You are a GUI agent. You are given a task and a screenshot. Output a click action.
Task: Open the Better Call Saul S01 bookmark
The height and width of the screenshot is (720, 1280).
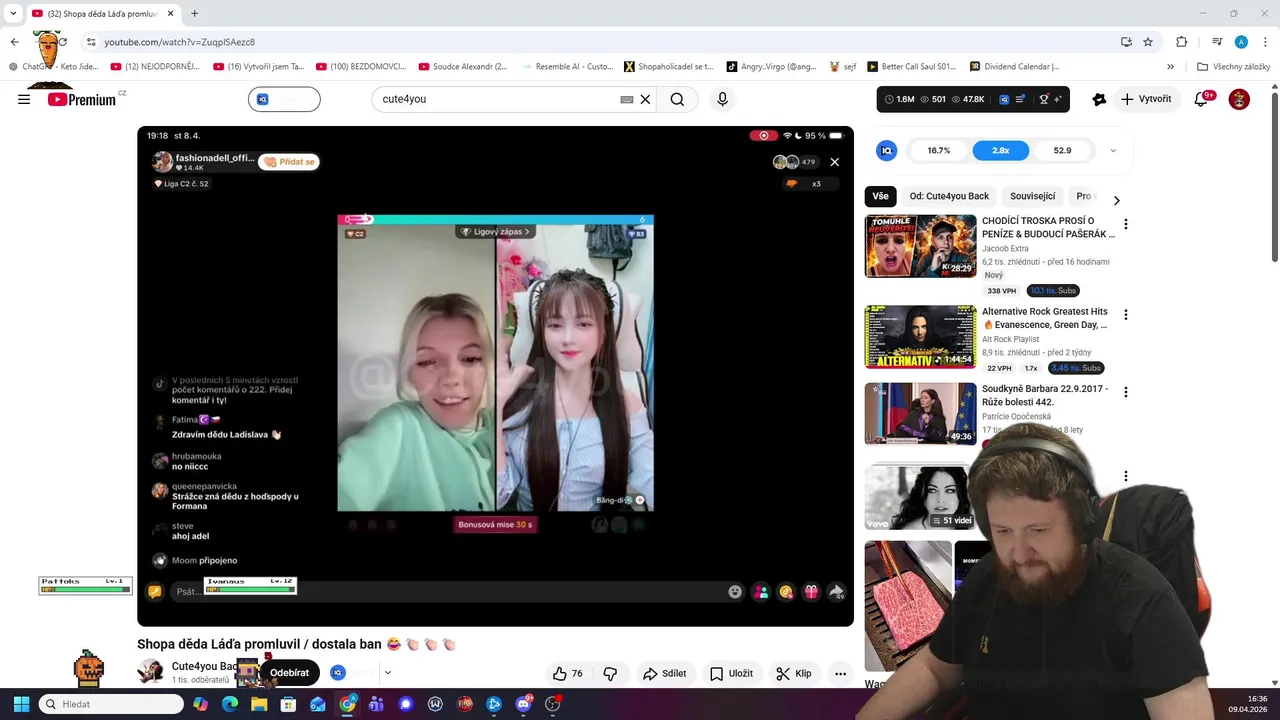[912, 66]
